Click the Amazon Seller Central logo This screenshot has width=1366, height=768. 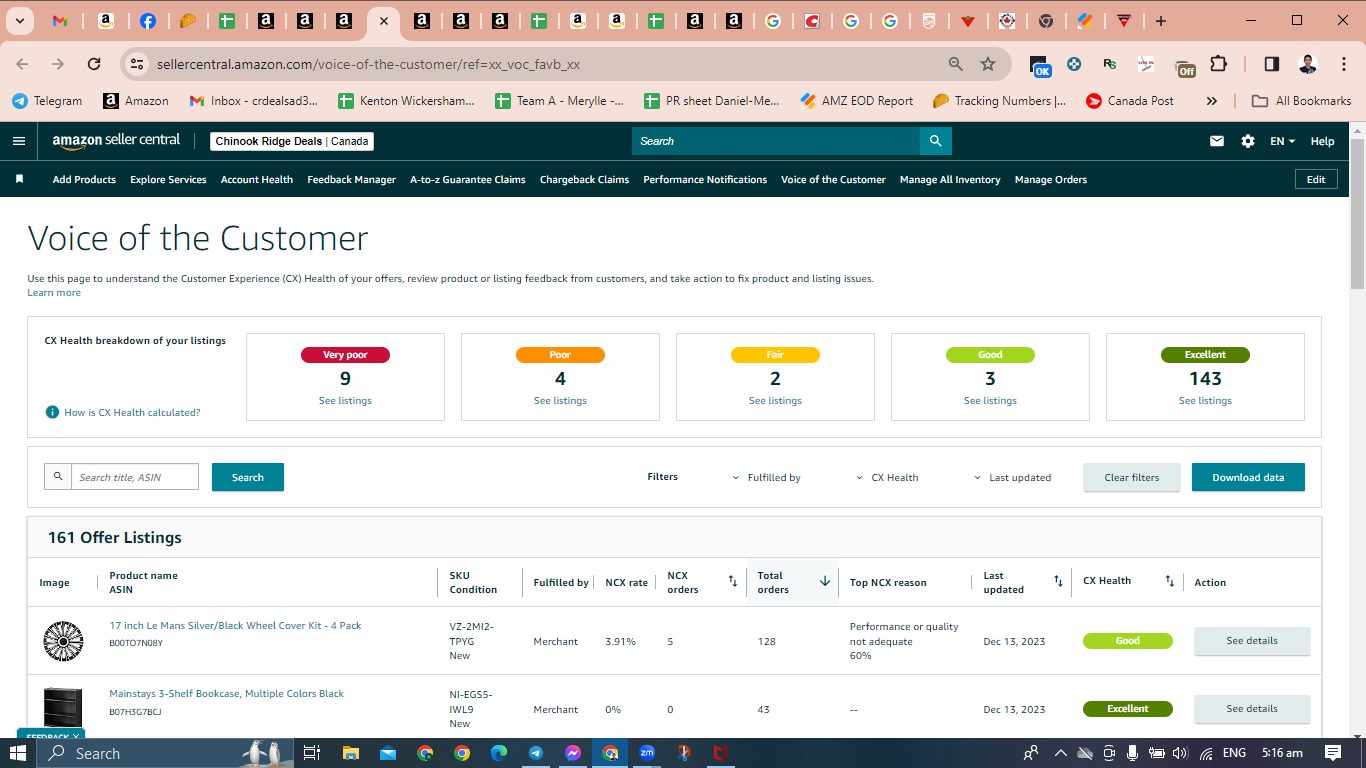(117, 140)
